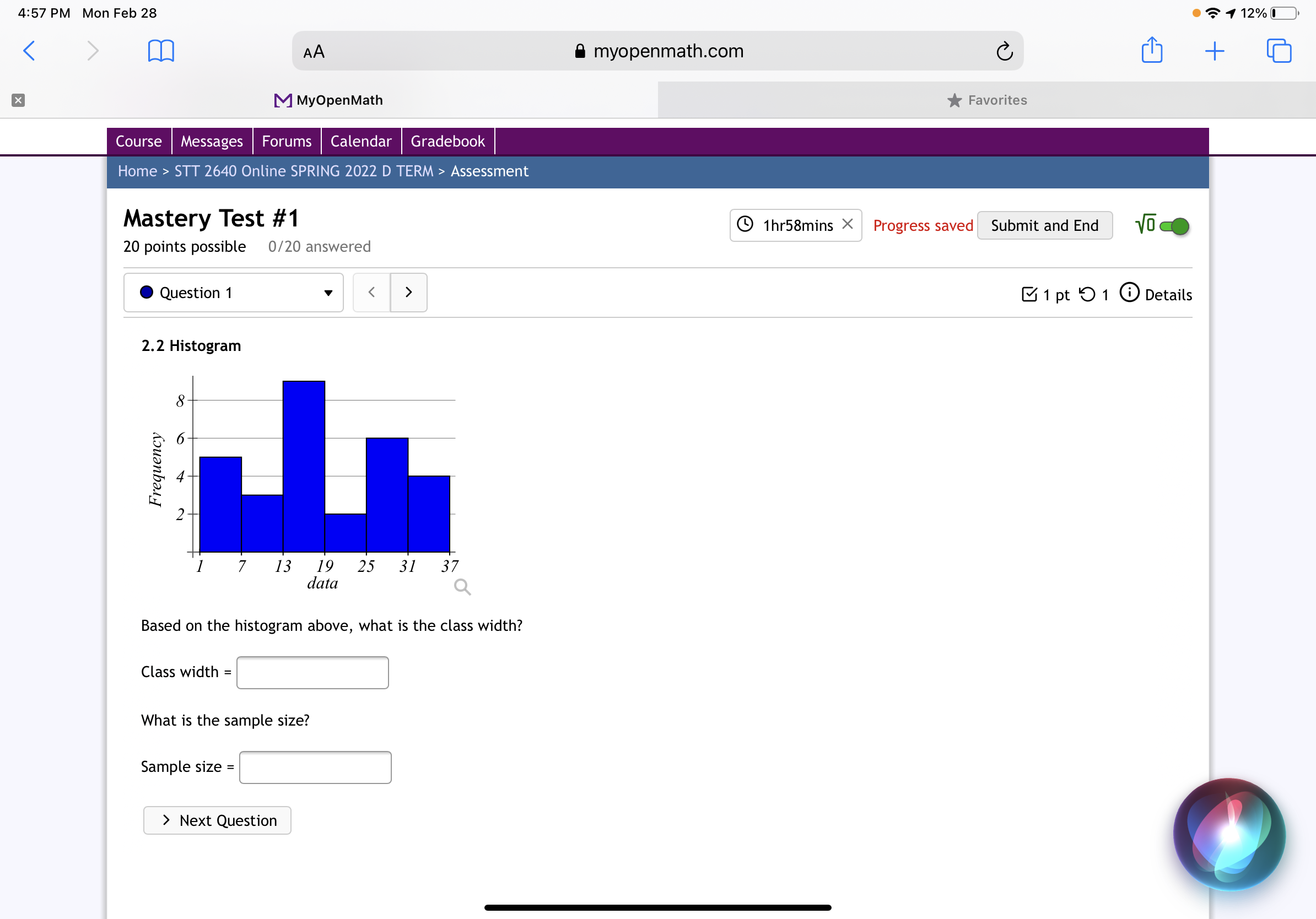Open the STT 2640 course breadcrumb link
The height and width of the screenshot is (919, 1316).
click(304, 171)
